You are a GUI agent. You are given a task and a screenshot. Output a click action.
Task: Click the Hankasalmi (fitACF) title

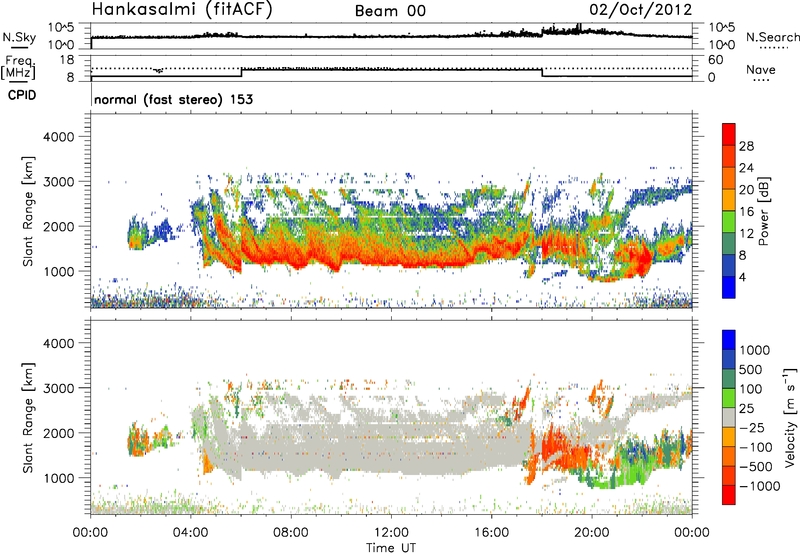(182, 10)
